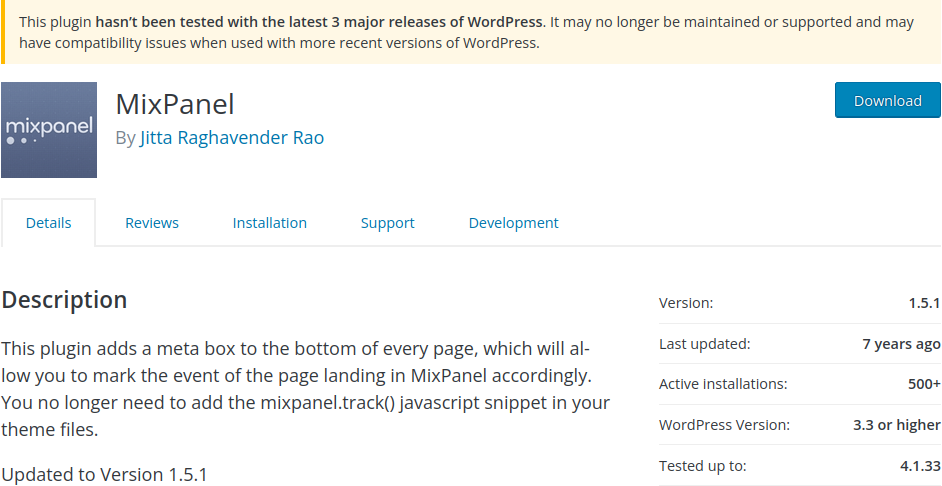Viewport: 942px width, 486px height.
Task: Click the '4.1.33' tested up to value
Action: click(x=920, y=466)
